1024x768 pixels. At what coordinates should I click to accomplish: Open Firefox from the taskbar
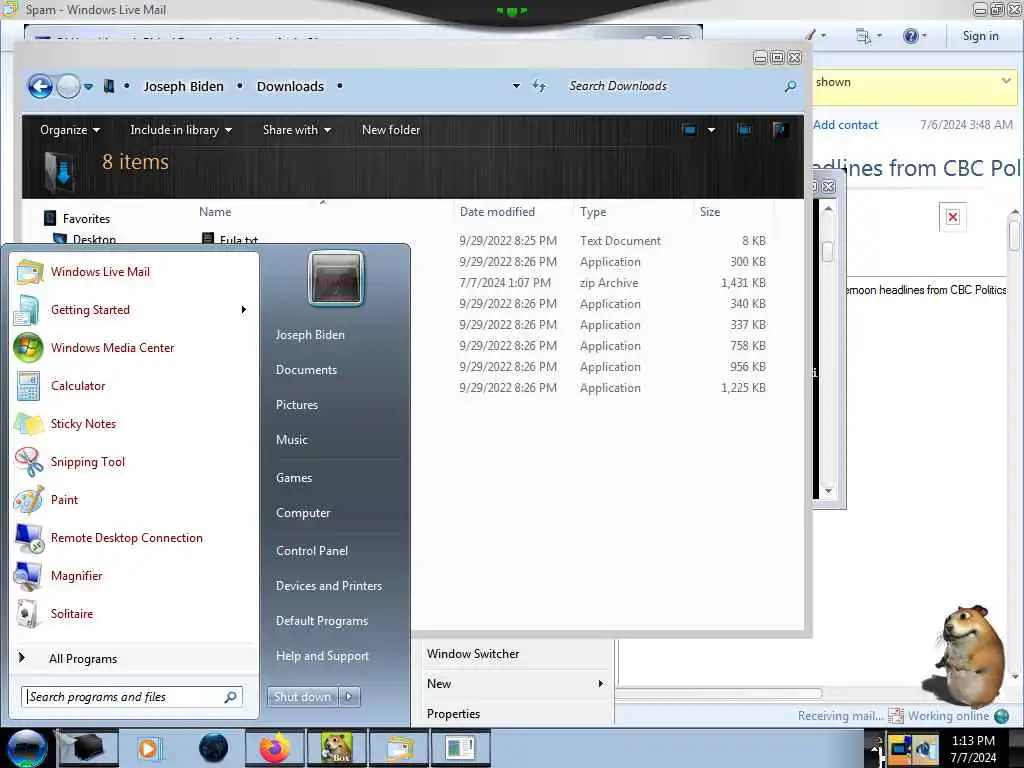coord(275,748)
